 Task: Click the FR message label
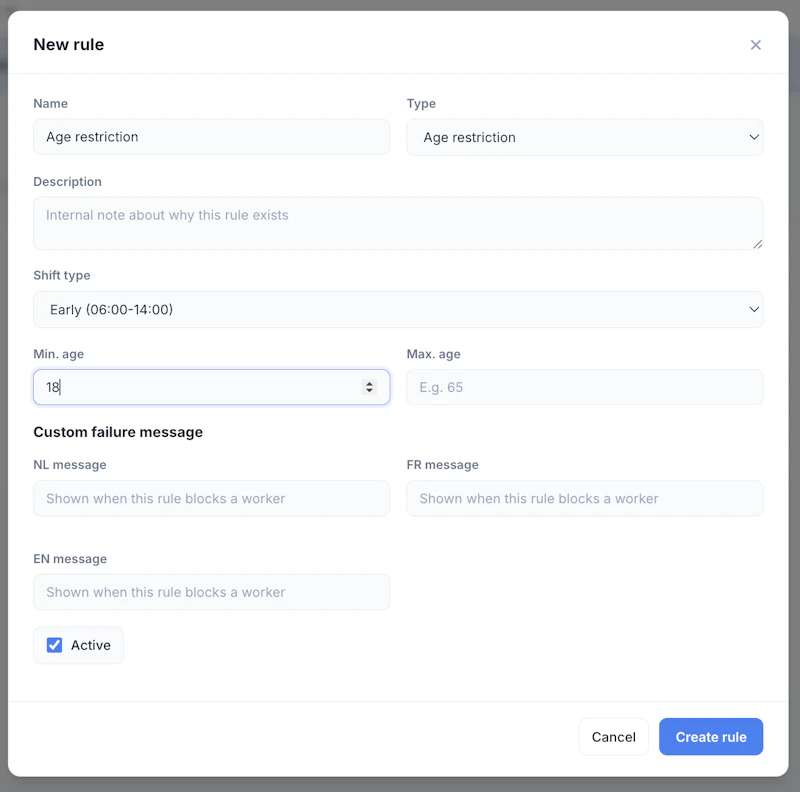[x=442, y=465]
